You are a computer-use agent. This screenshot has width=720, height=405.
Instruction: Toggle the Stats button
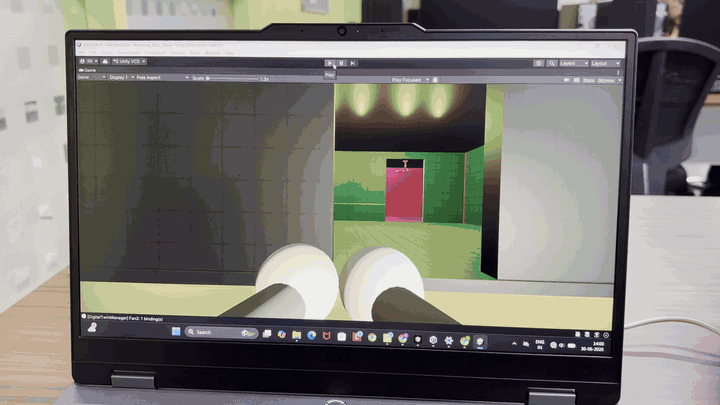(x=588, y=80)
